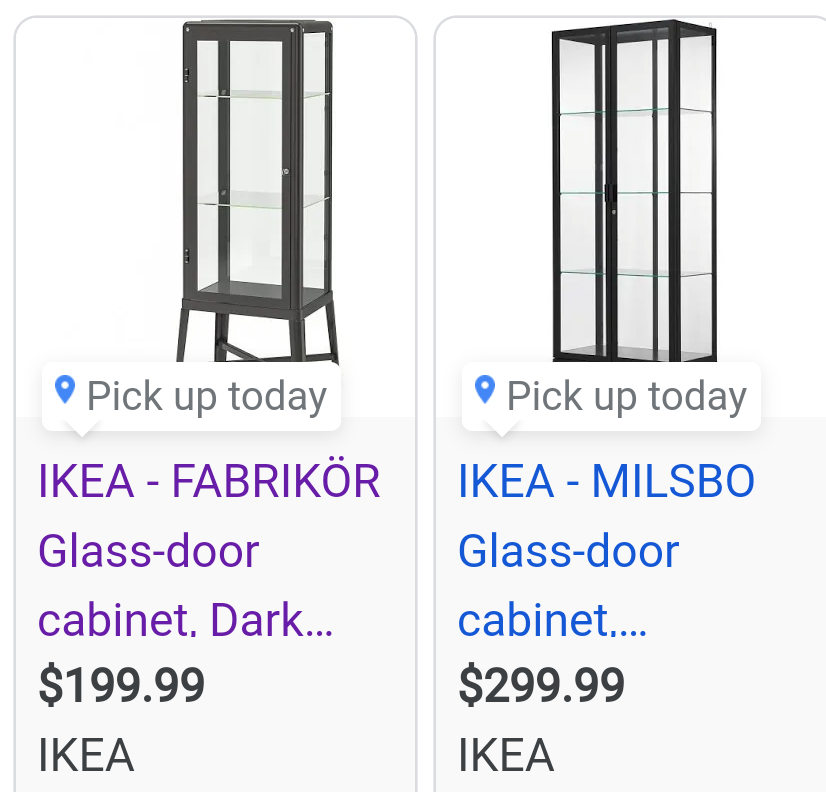Screen dimensions: 826x792
Task: Select the $299.99 price
Action: [542, 685]
